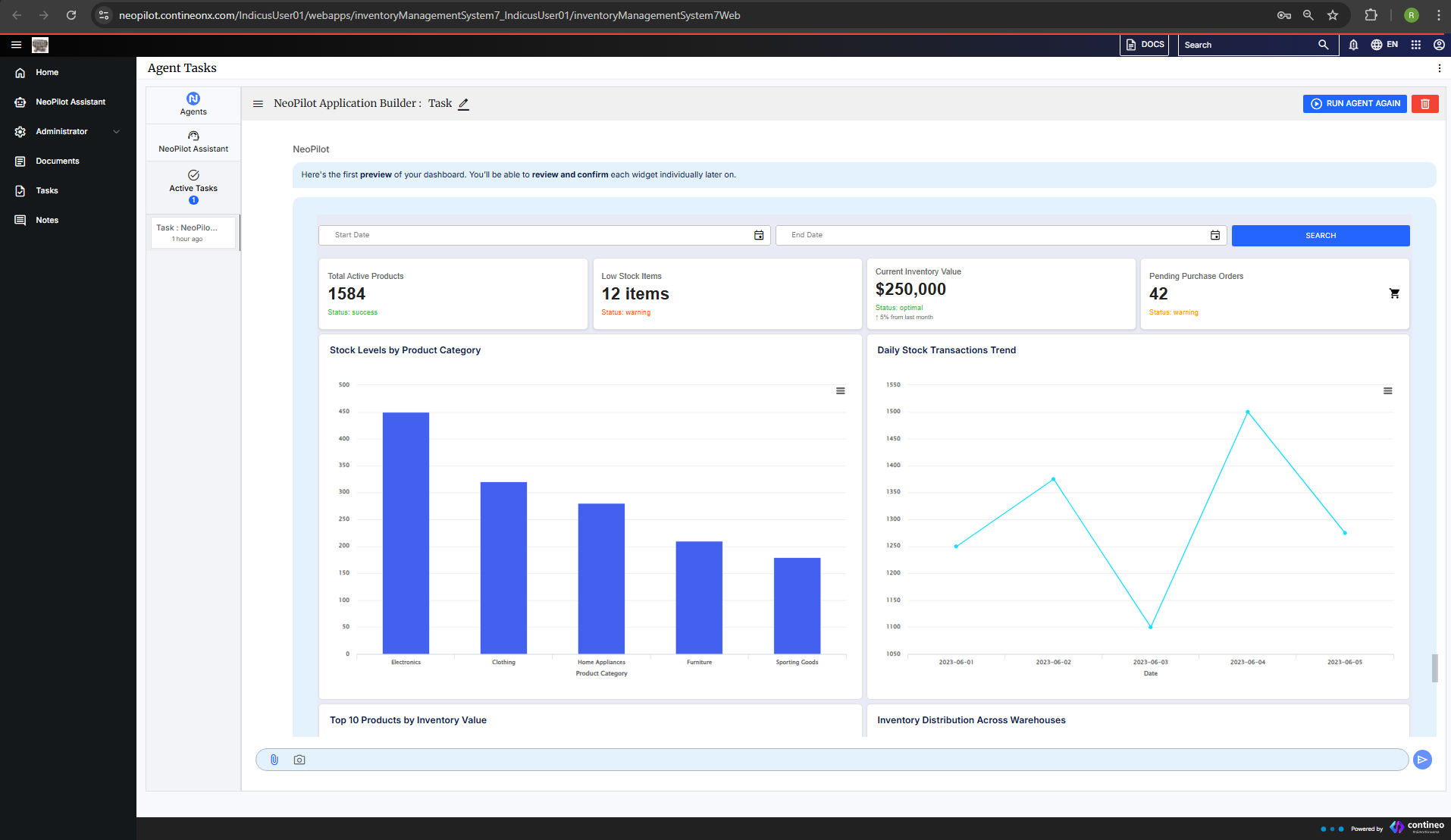Open Agent Tasks three-dot options menu

coord(1439,68)
